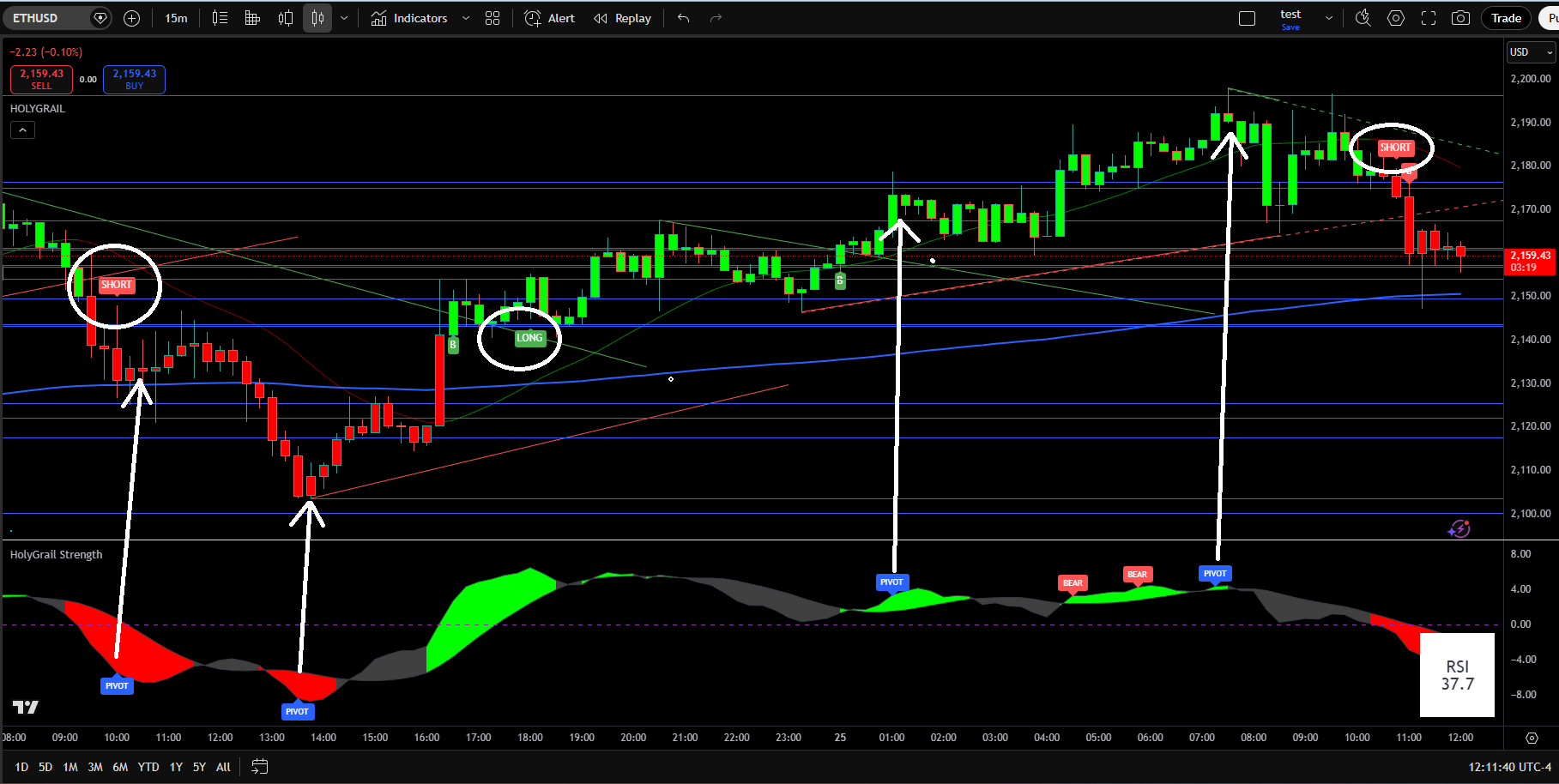Select the layout setup square icon
Viewport: 1559px width, 784px height.
(x=1248, y=18)
